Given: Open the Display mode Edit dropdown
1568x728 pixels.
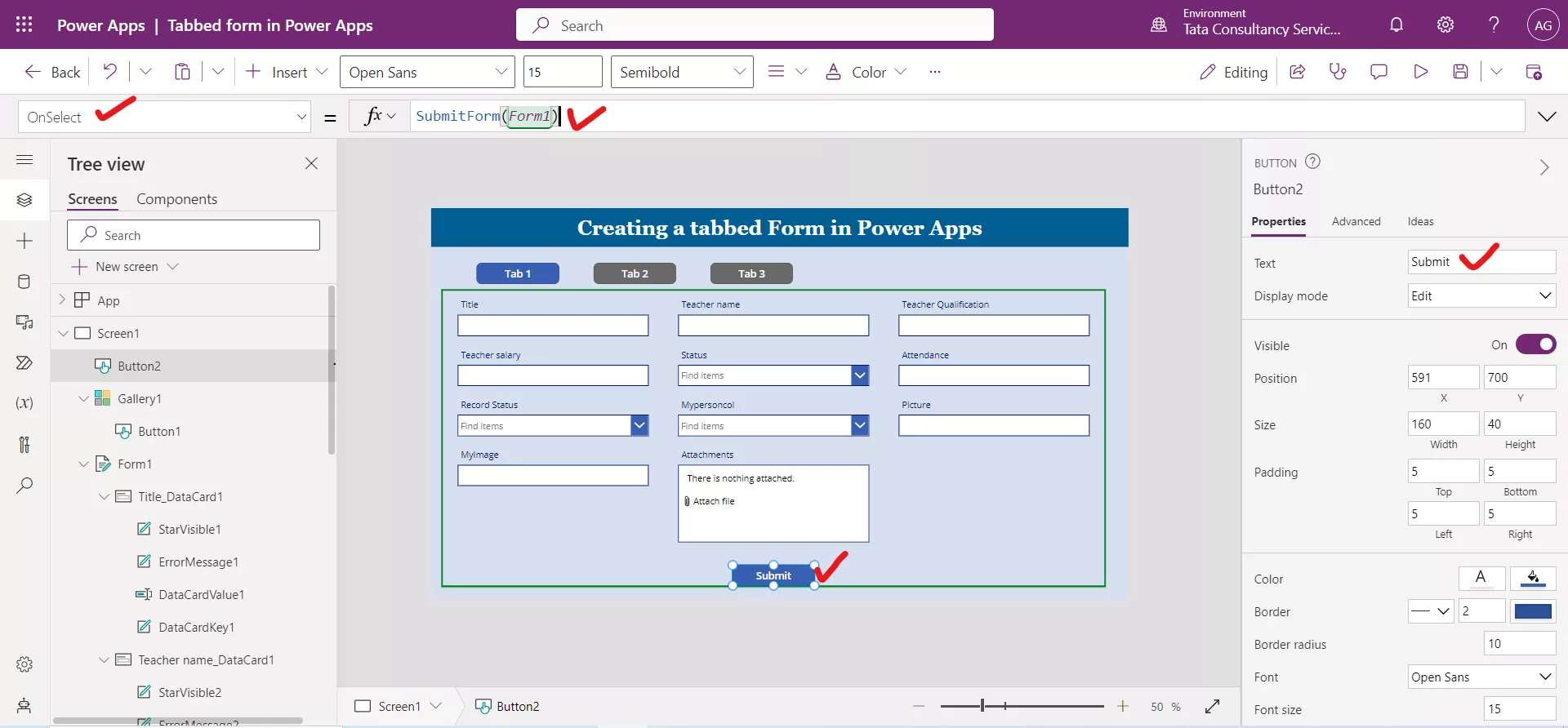Looking at the screenshot, I should (1481, 295).
